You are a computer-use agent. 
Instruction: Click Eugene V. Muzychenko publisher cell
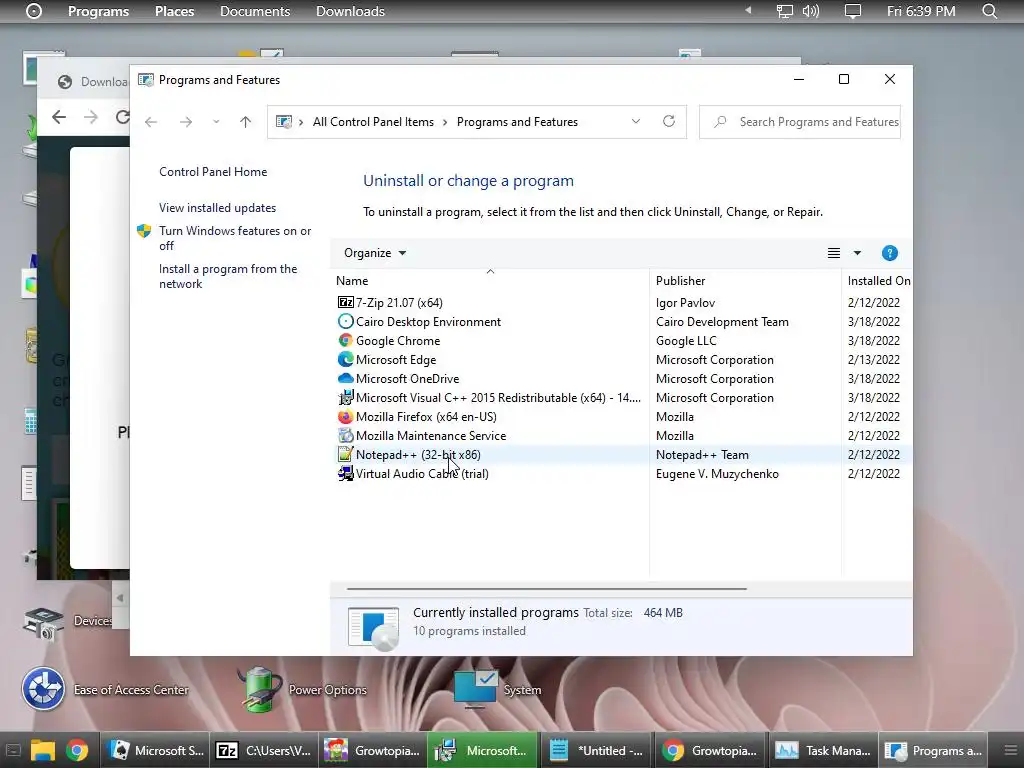(x=717, y=474)
